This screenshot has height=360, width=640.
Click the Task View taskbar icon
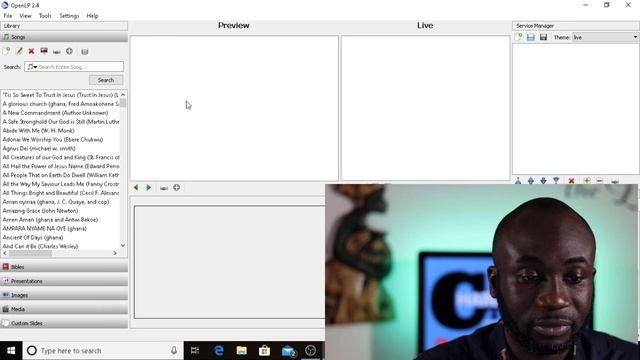195,351
